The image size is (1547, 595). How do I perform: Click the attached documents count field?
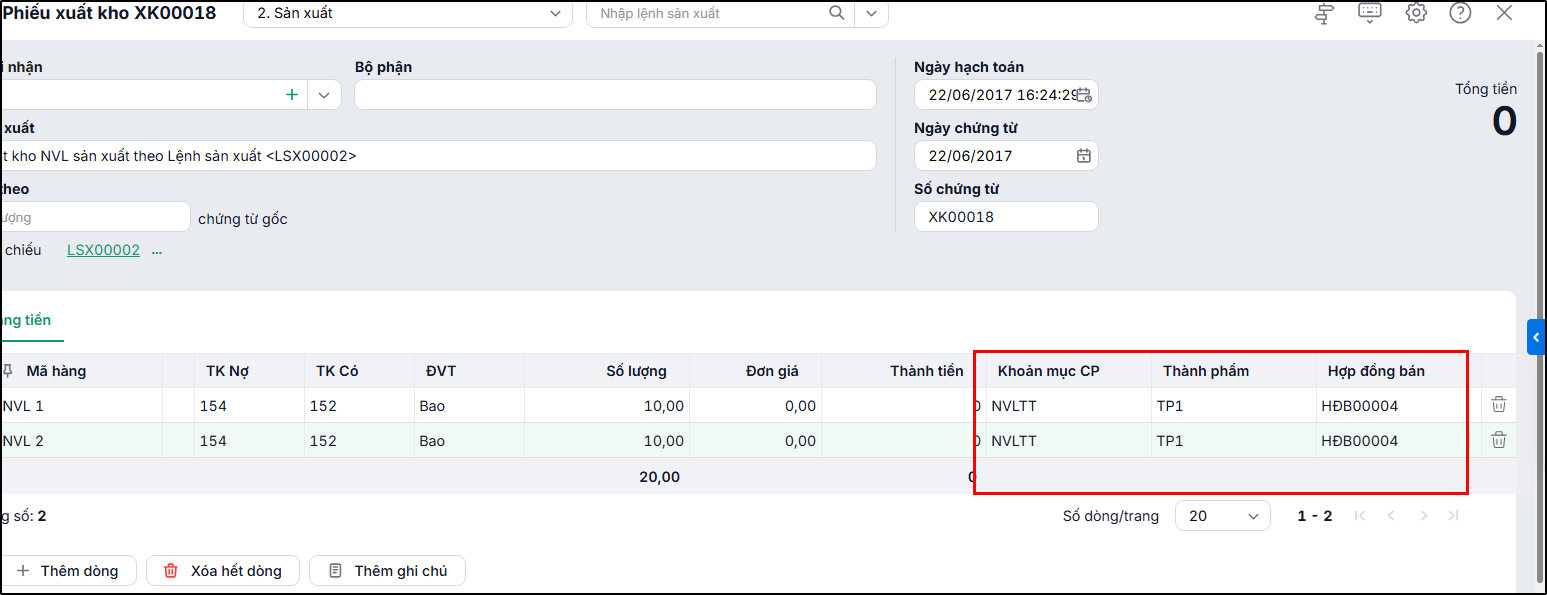pos(95,217)
